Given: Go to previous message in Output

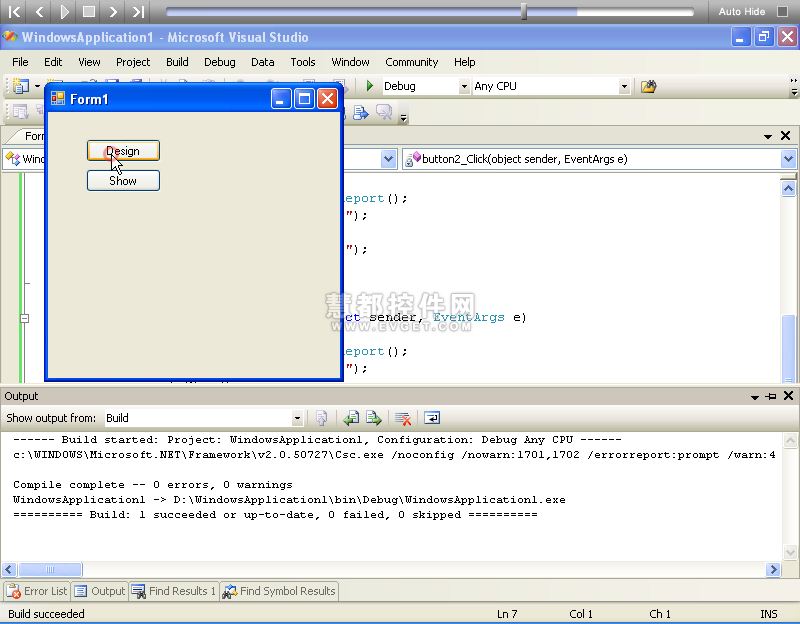Looking at the screenshot, I should point(351,418).
